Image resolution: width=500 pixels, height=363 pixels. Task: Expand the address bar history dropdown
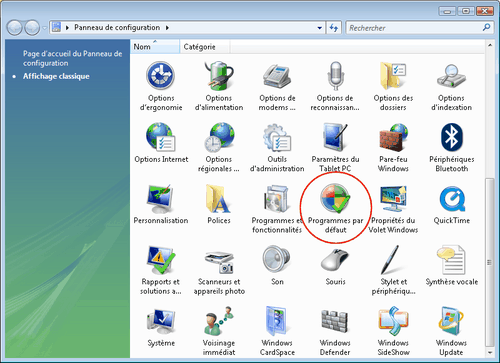point(320,28)
